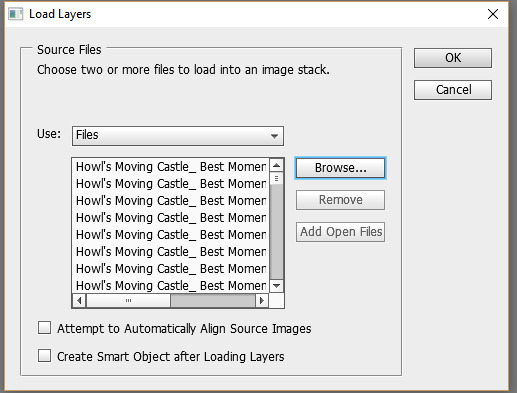This screenshot has height=393, width=517.
Task: Click the horizontal scroll left arrow
Action: tap(79, 301)
